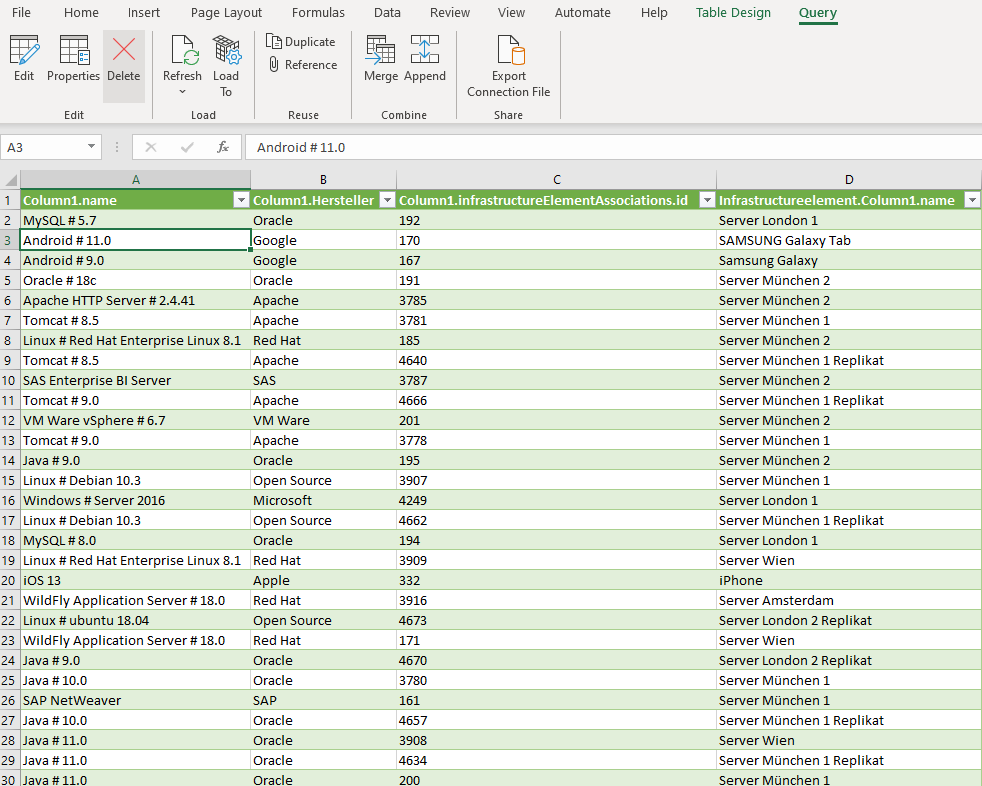Click the Insert Function fx icon
Viewport: 982px width, 786px height.
223,147
